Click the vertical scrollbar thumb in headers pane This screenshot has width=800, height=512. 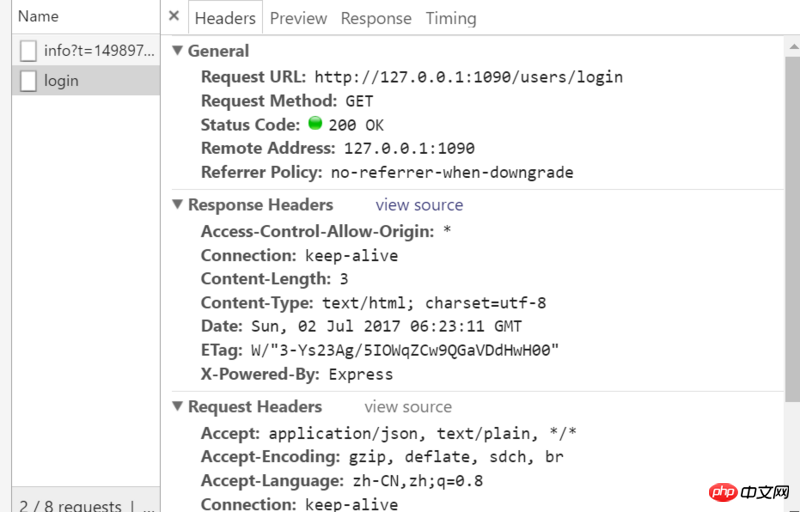point(793,228)
